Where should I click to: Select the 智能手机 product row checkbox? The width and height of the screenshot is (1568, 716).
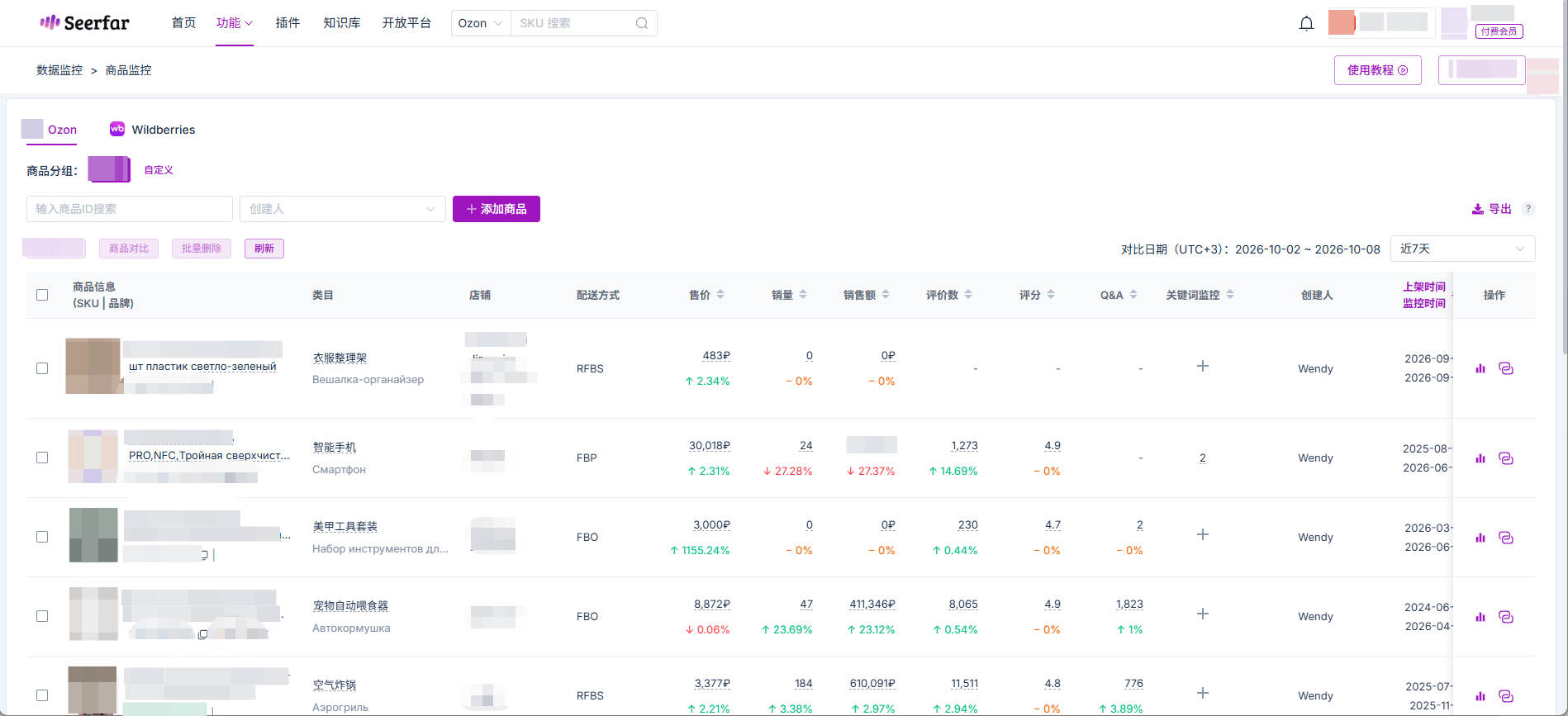click(x=42, y=458)
